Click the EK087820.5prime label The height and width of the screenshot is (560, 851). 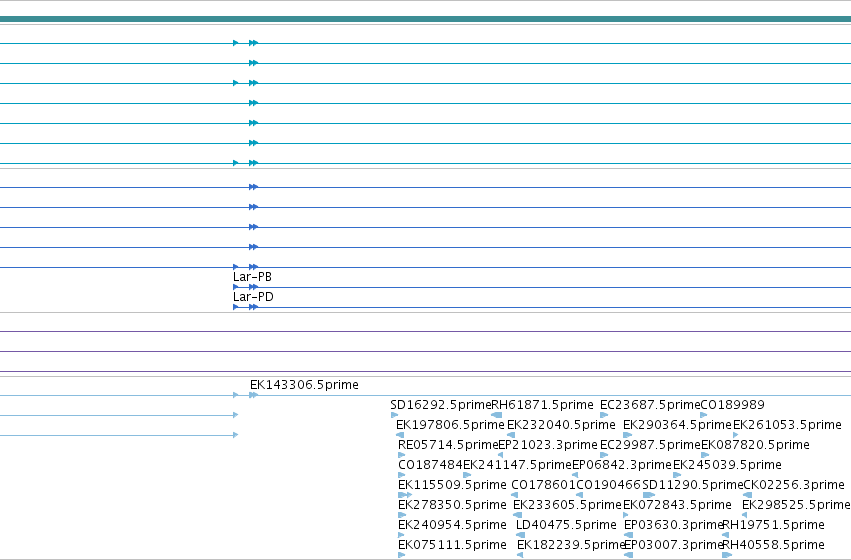click(x=755, y=445)
